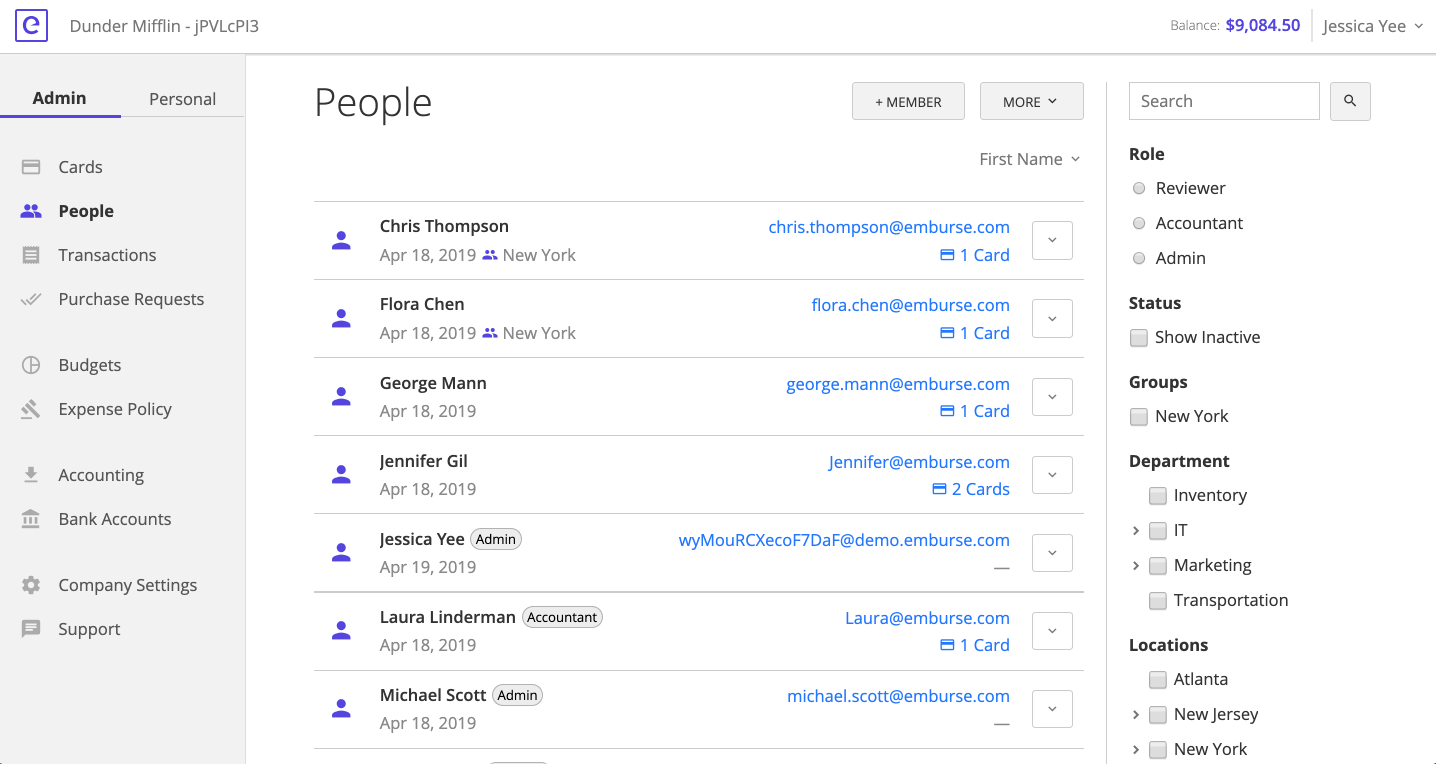Viewport: 1436px width, 764px height.
Task: Enable the Show Inactive checkbox
Action: 1139,338
